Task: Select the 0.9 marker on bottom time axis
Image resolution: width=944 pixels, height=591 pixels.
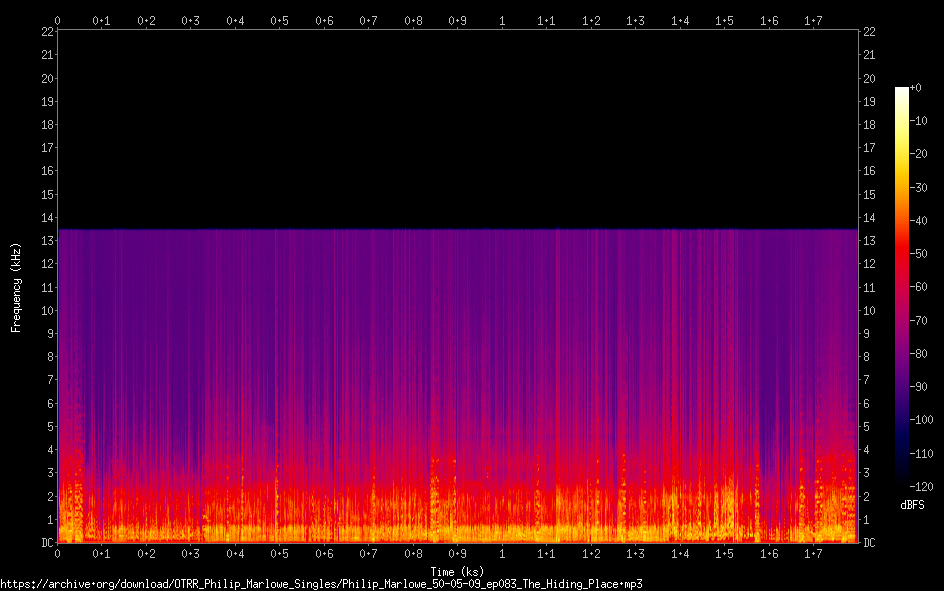Action: click(457, 554)
